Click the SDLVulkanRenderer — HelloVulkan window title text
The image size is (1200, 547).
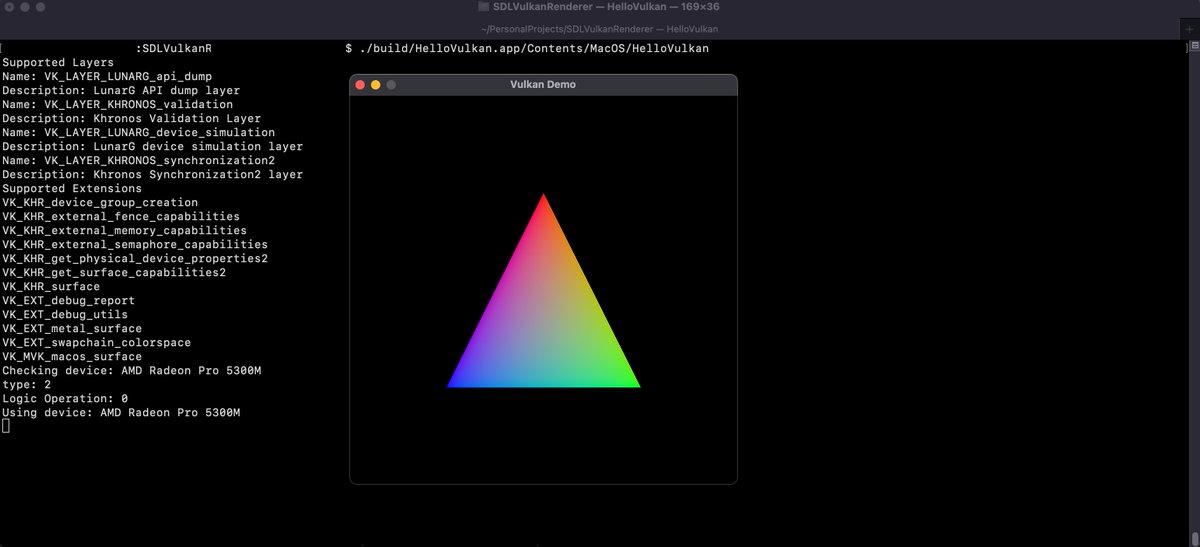[x=606, y=7]
